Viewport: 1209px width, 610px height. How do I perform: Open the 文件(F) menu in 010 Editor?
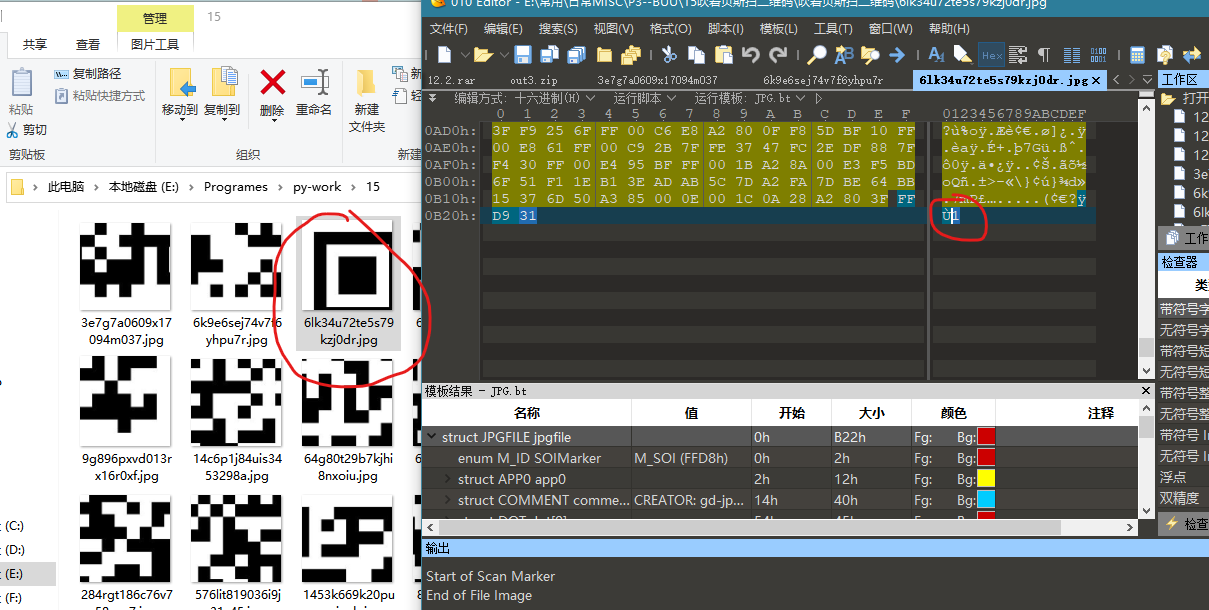pyautogui.click(x=449, y=28)
